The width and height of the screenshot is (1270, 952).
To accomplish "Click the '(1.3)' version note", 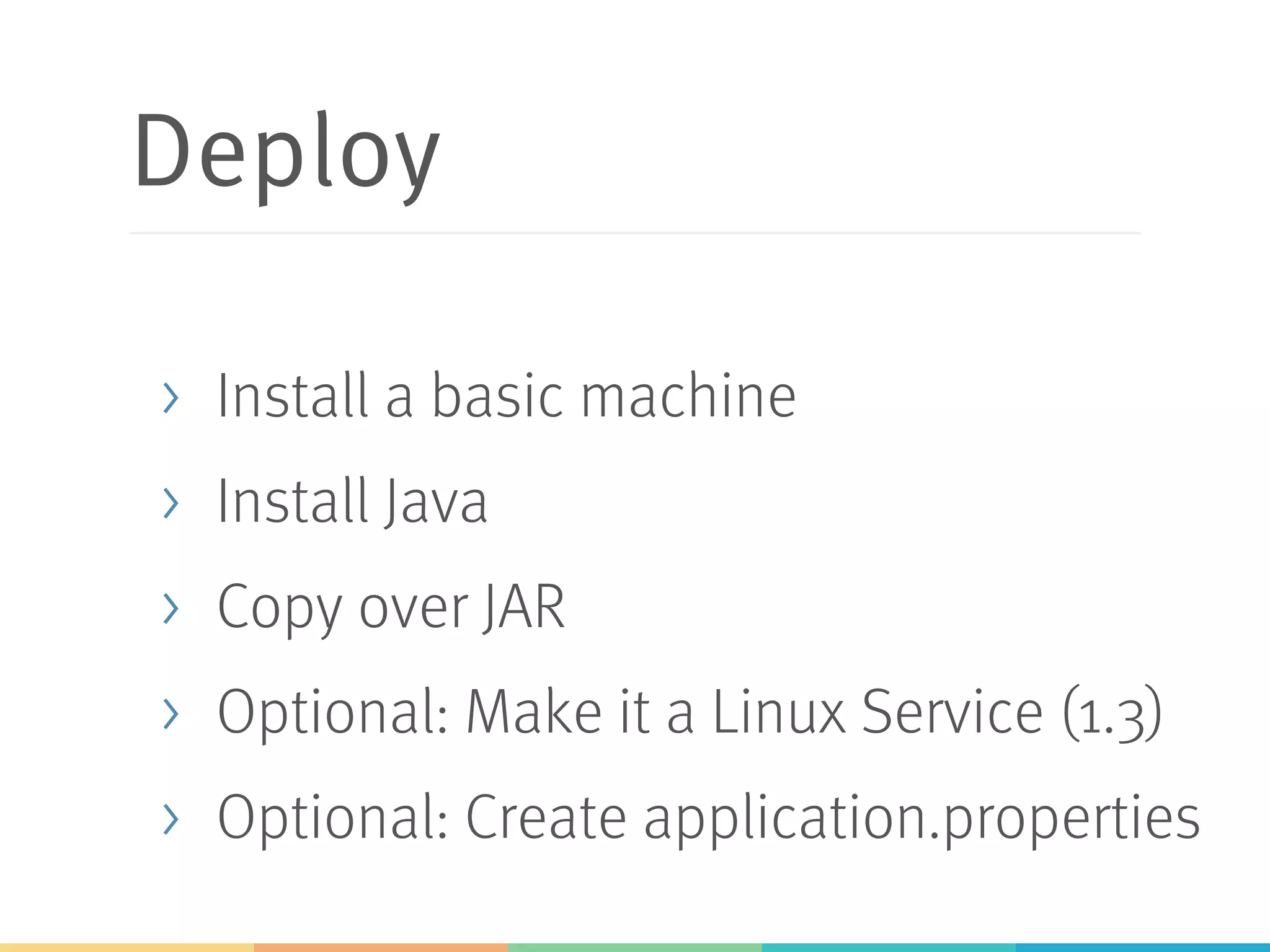I will pos(1112,713).
